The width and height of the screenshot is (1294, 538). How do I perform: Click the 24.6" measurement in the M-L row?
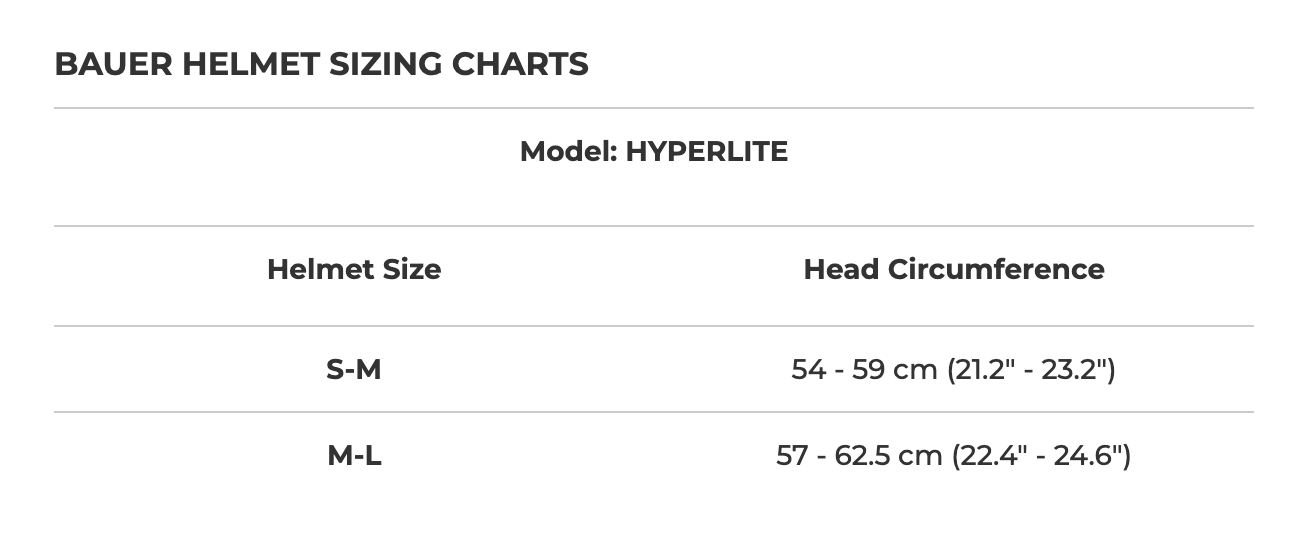(x=1088, y=456)
